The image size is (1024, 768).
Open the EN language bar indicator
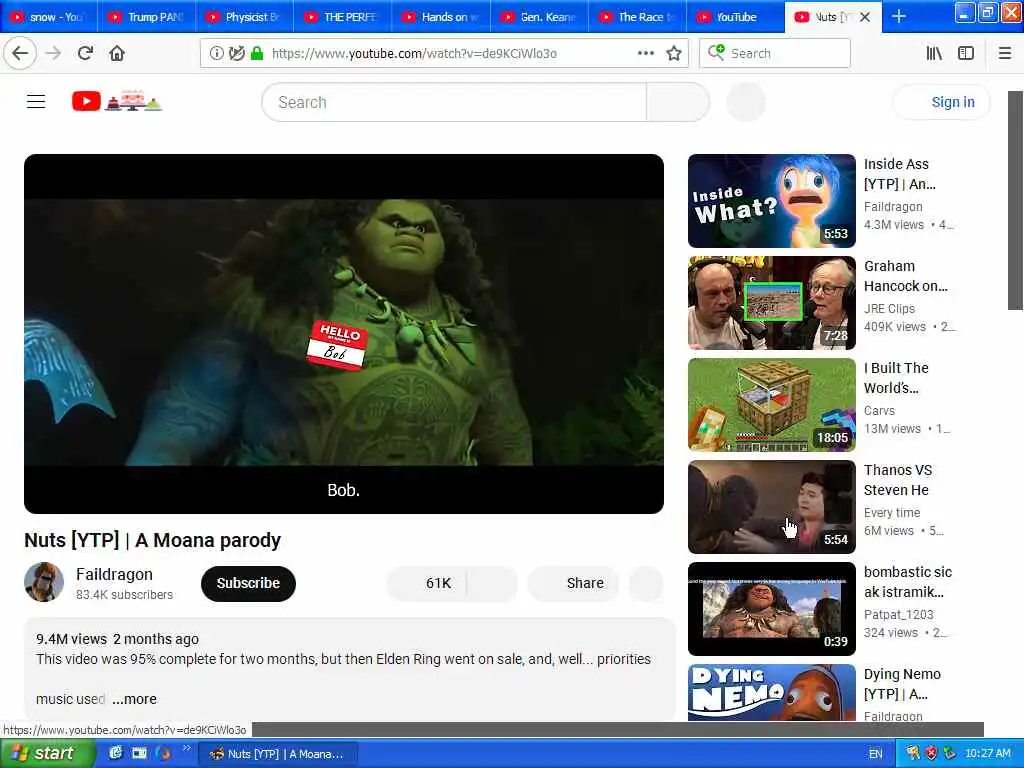coord(876,754)
